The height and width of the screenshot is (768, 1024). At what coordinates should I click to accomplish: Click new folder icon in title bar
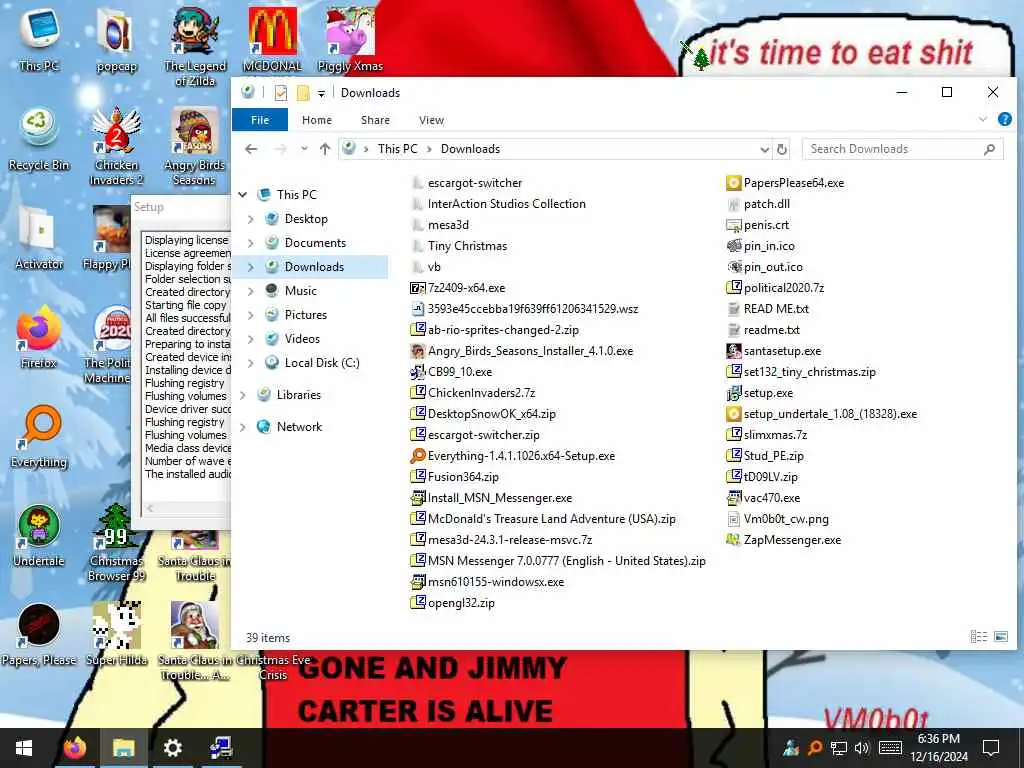pyautogui.click(x=303, y=93)
